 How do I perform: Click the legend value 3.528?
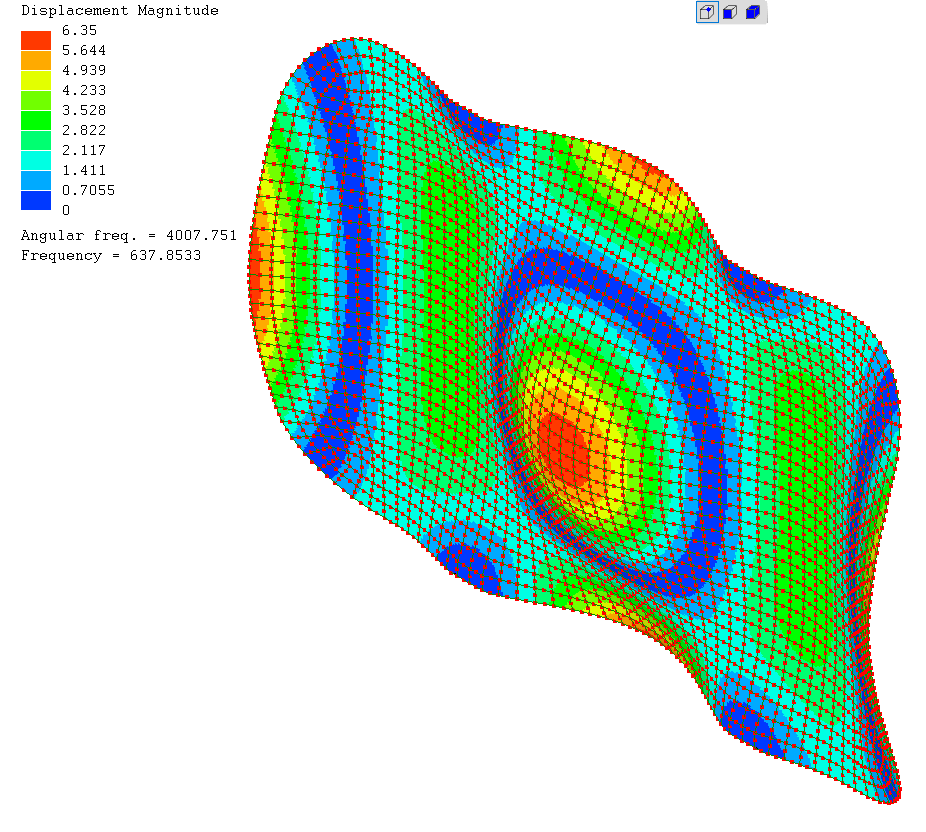point(84,110)
